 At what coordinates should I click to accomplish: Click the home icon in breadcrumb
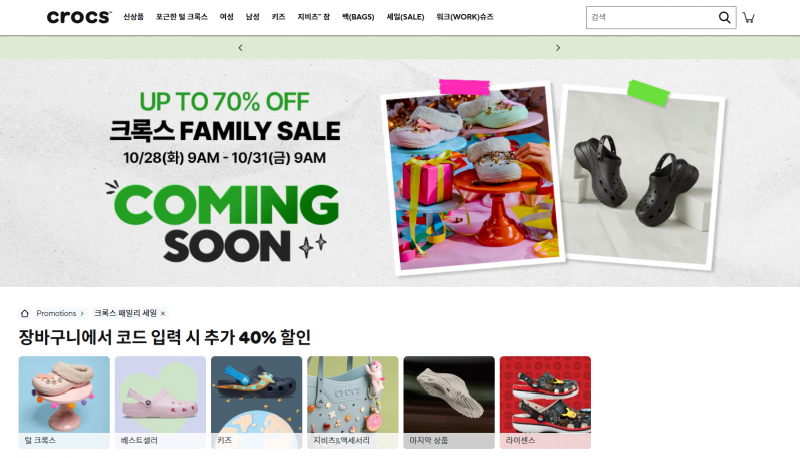pos(24,313)
